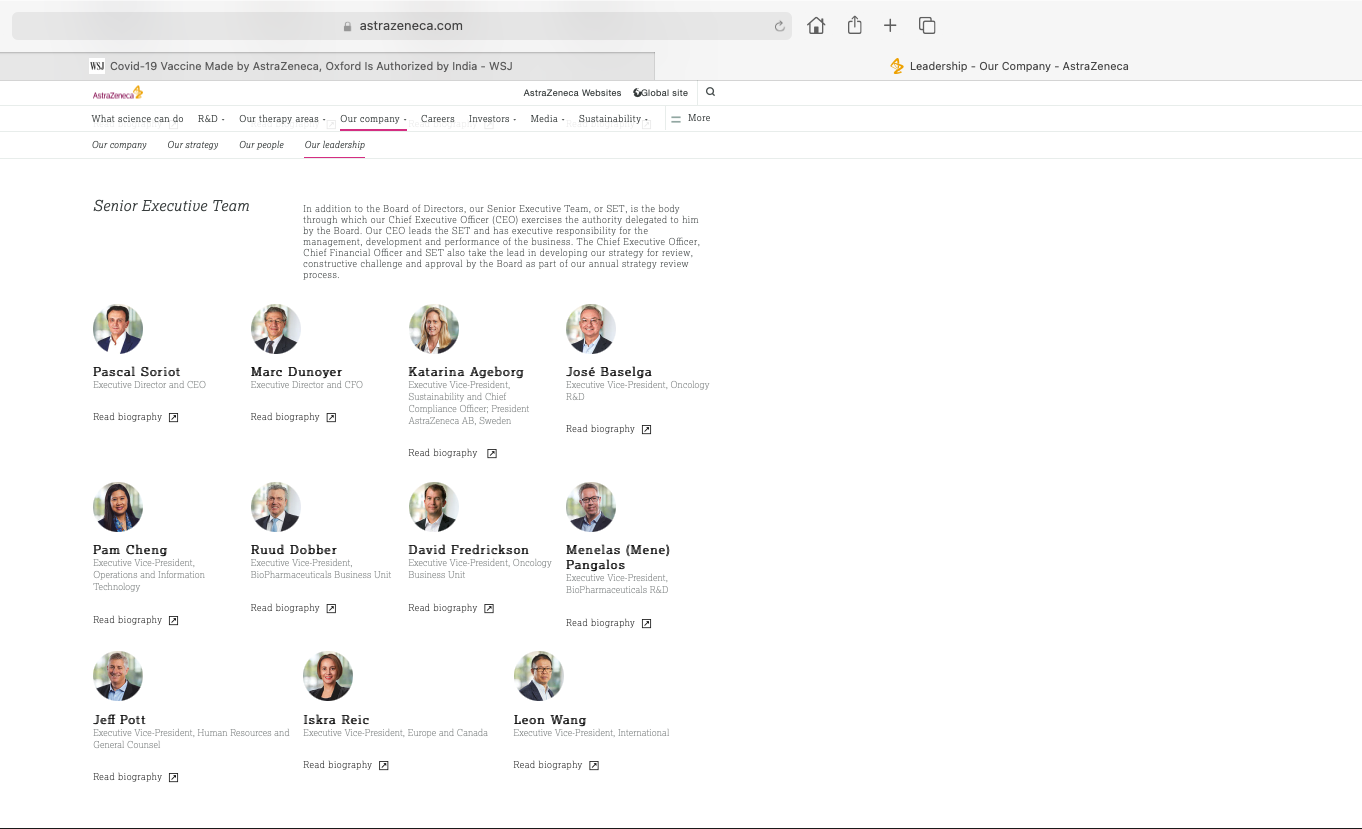Read biography of Pascal Soriot

[127, 417]
